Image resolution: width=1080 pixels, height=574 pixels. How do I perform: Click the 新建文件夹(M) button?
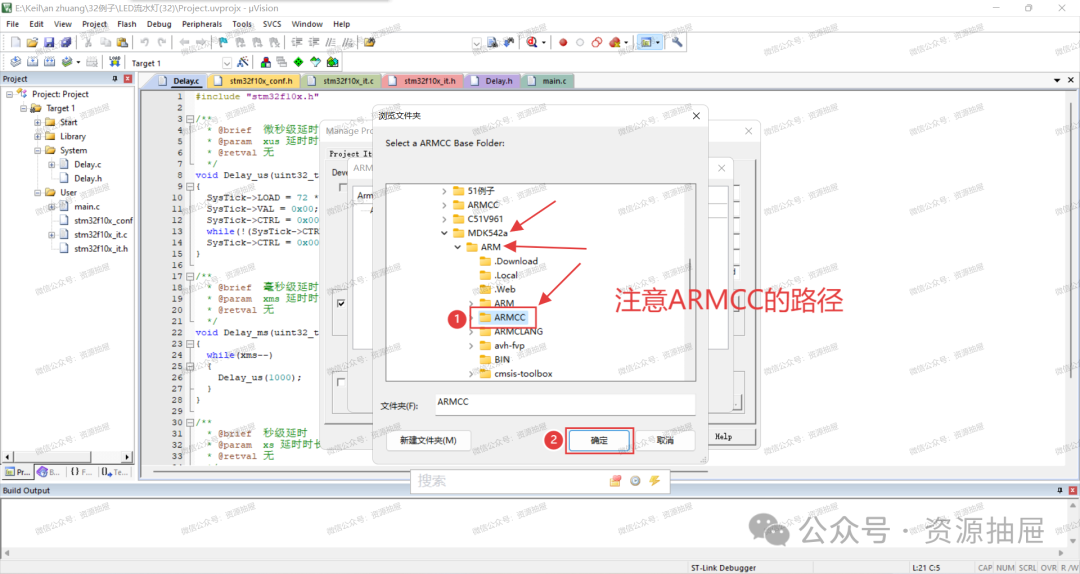428,440
